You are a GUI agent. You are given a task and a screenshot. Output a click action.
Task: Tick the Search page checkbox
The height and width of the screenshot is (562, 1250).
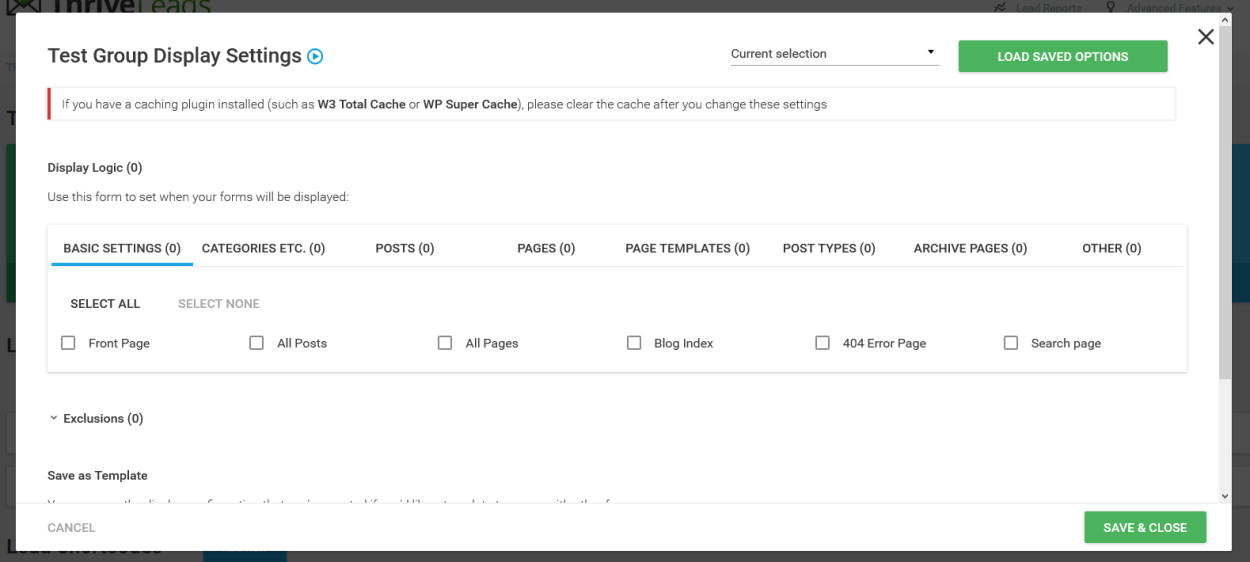tap(1011, 343)
